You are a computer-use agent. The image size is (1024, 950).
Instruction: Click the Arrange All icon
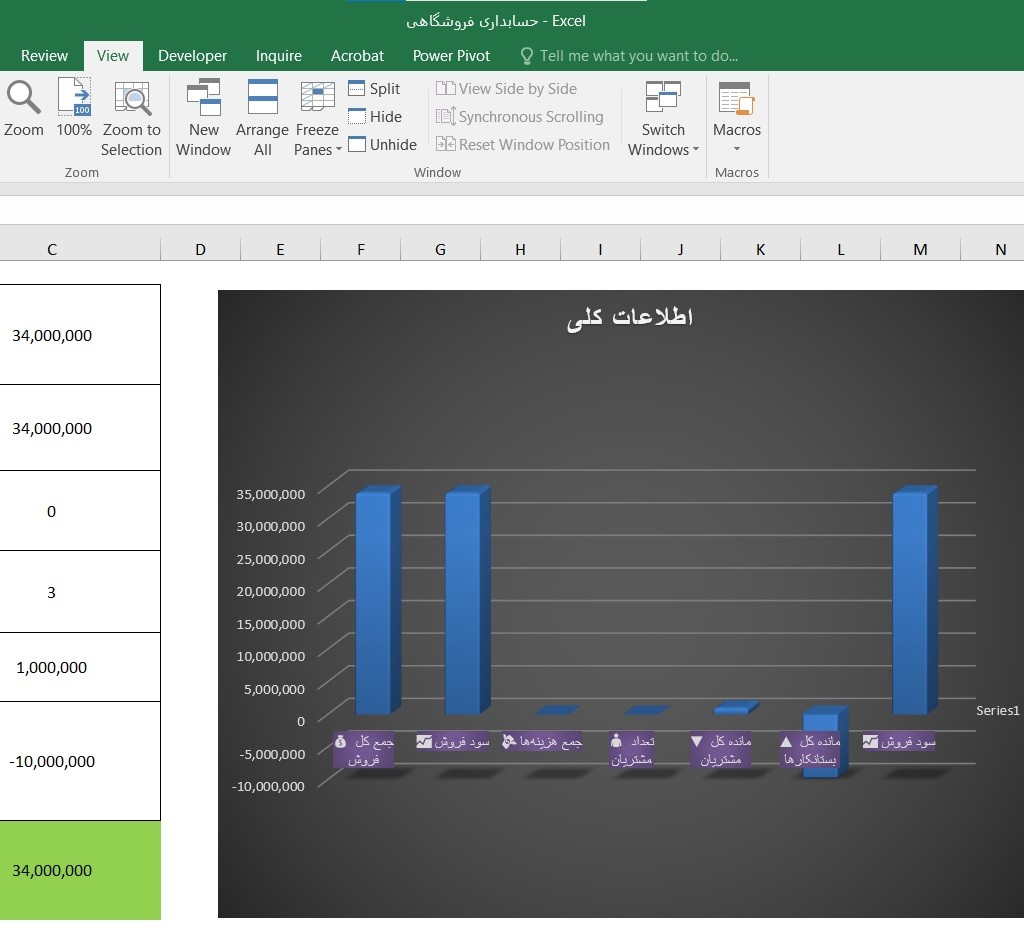point(263,97)
